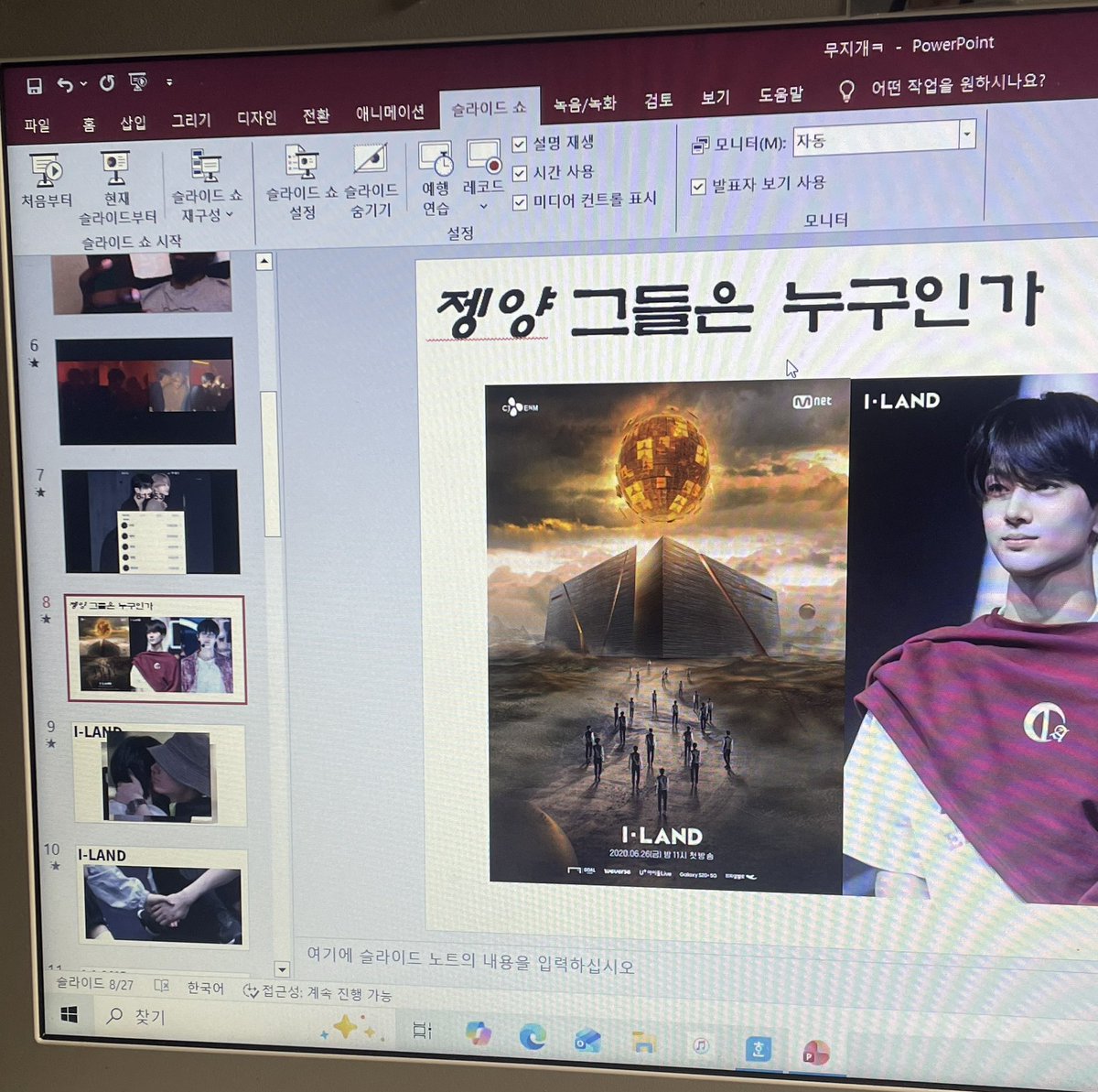The width and height of the screenshot is (1098, 1092).
Task: Open 슬라이드 쇼 설정 dialog
Action: pyautogui.click(x=302, y=181)
